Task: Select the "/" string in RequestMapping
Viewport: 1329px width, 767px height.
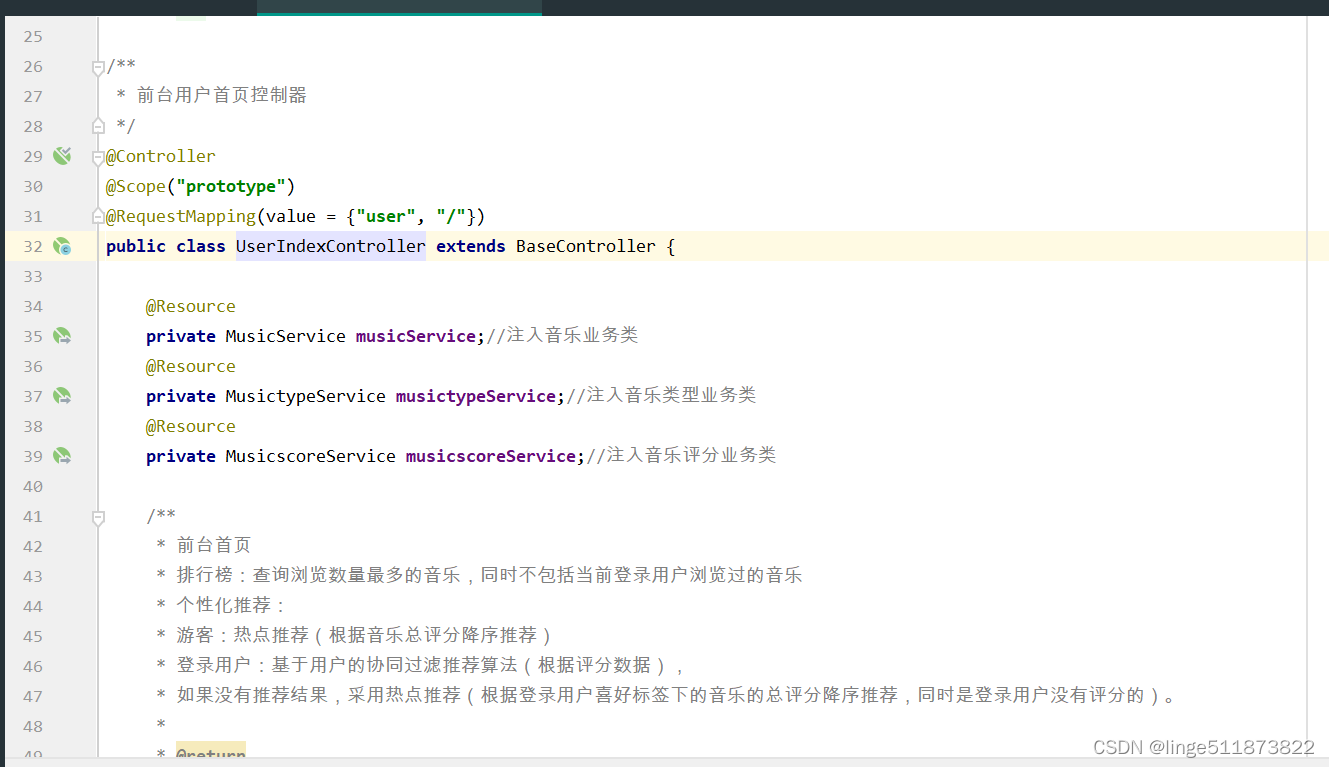Action: click(x=451, y=216)
